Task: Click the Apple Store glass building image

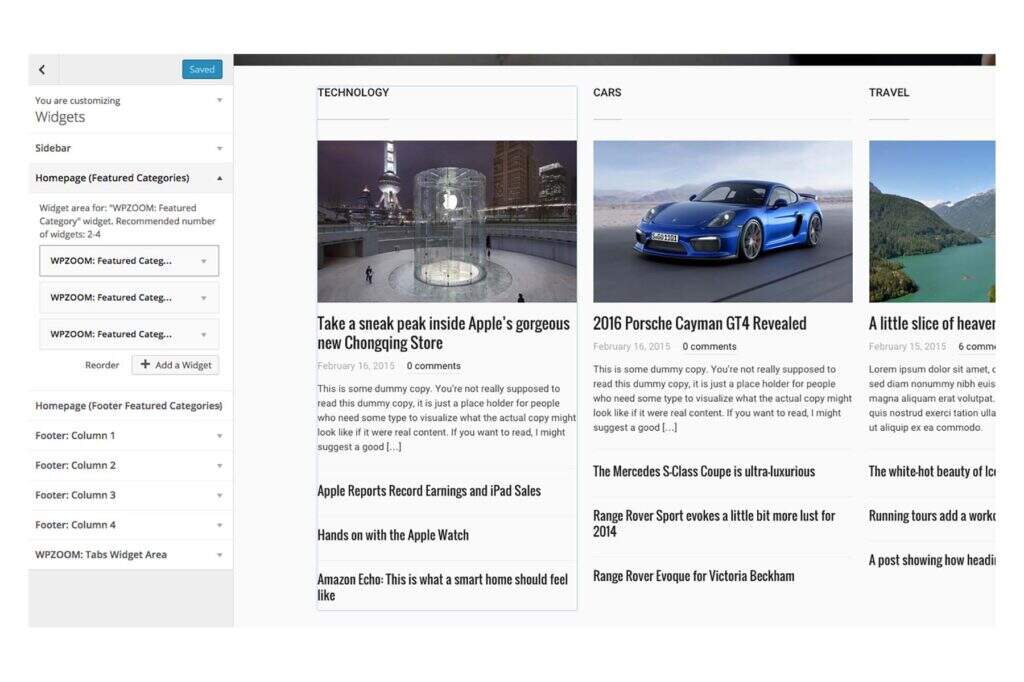Action: (447, 221)
